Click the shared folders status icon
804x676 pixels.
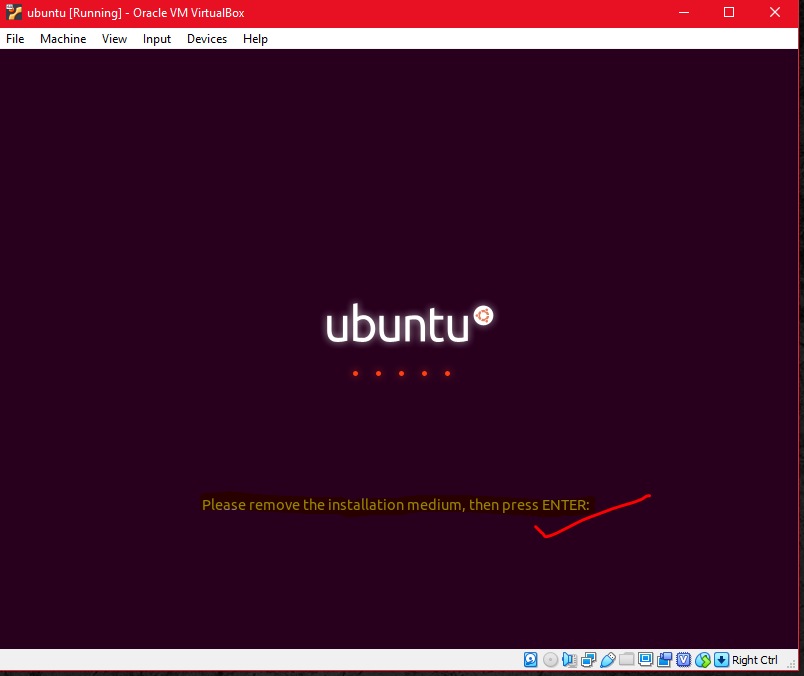(625, 660)
